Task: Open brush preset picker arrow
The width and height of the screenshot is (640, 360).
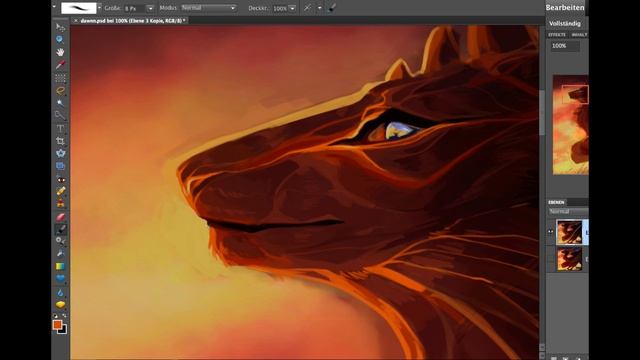Action: [99, 8]
